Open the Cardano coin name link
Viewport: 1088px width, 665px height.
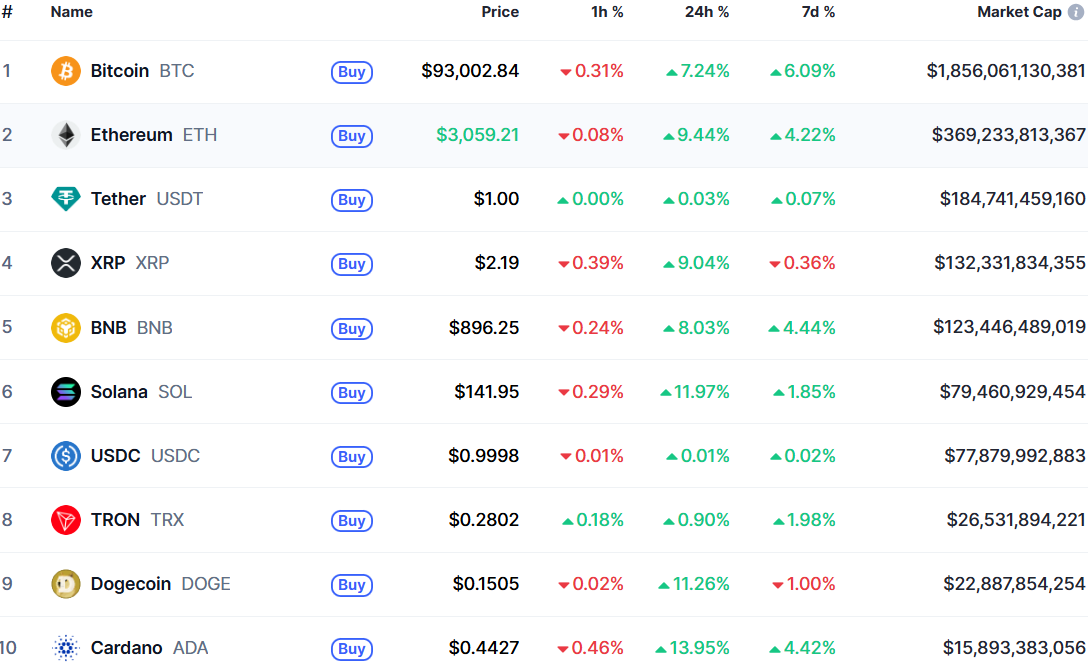tap(126, 648)
